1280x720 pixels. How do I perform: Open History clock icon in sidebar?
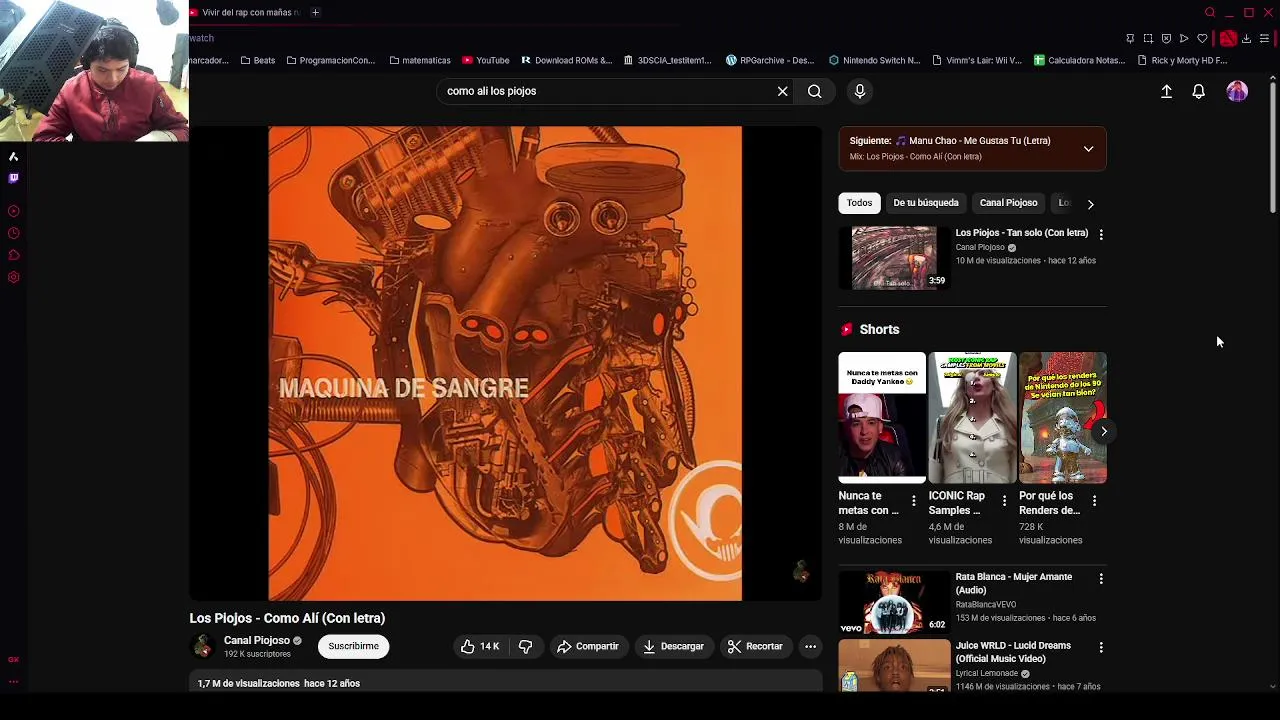pyautogui.click(x=13, y=233)
